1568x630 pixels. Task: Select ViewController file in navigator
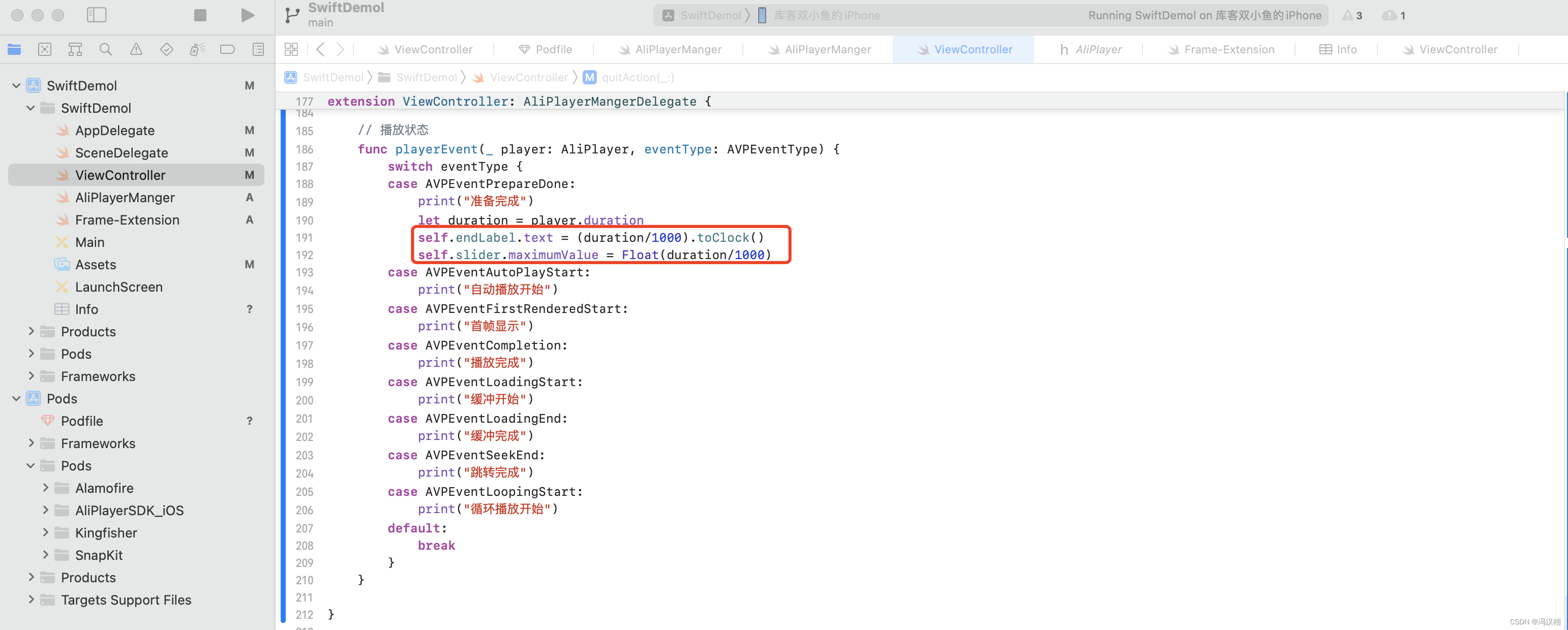(x=136, y=175)
